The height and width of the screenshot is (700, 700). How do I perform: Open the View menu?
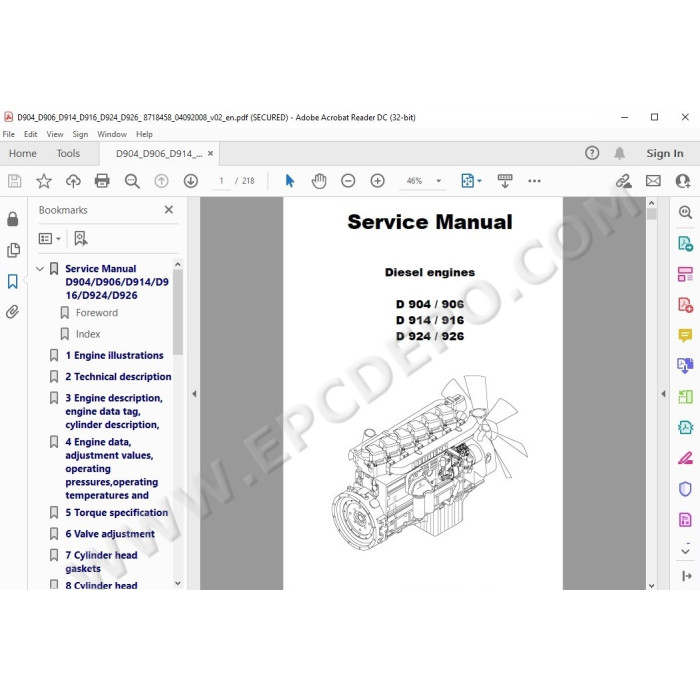click(54, 134)
